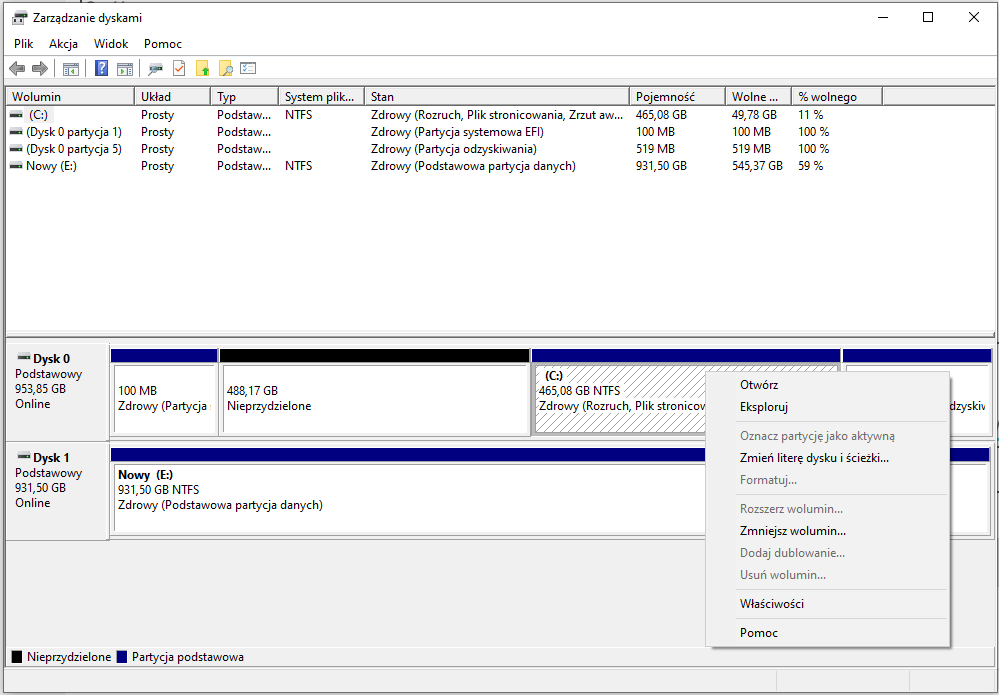
Task: Toggle the console tree pane icon
Action: coord(71,69)
